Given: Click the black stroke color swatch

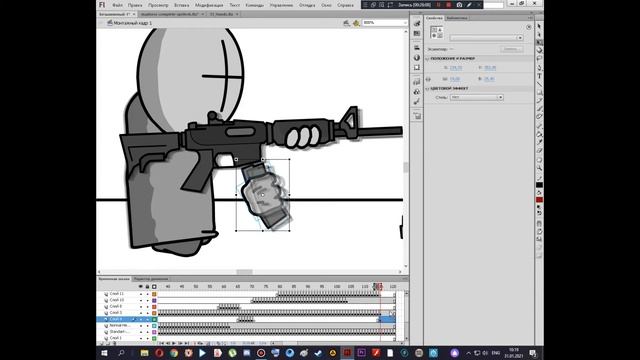Looking at the screenshot, I should pyautogui.click(x=539, y=185).
